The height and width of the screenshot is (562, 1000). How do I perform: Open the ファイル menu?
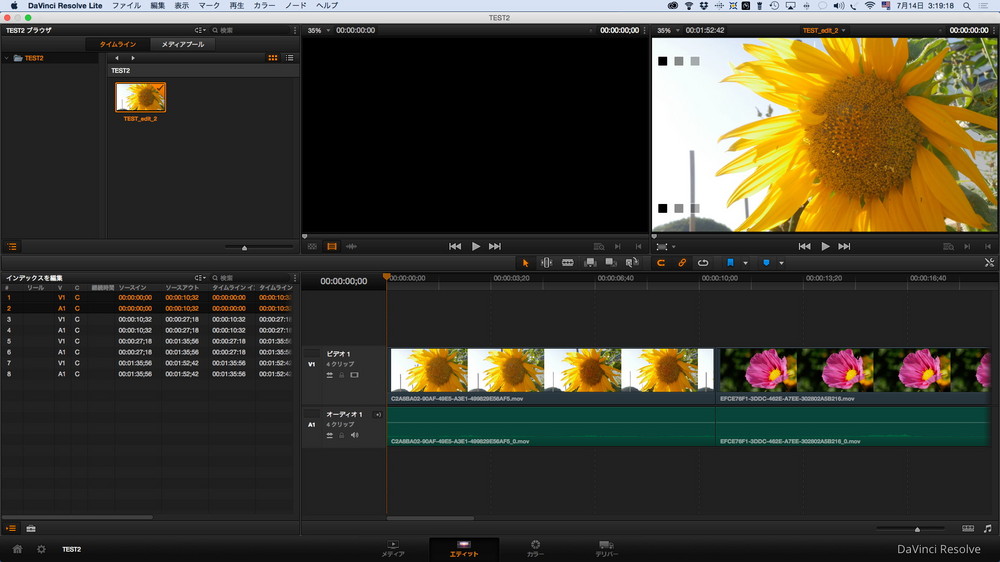point(126,6)
